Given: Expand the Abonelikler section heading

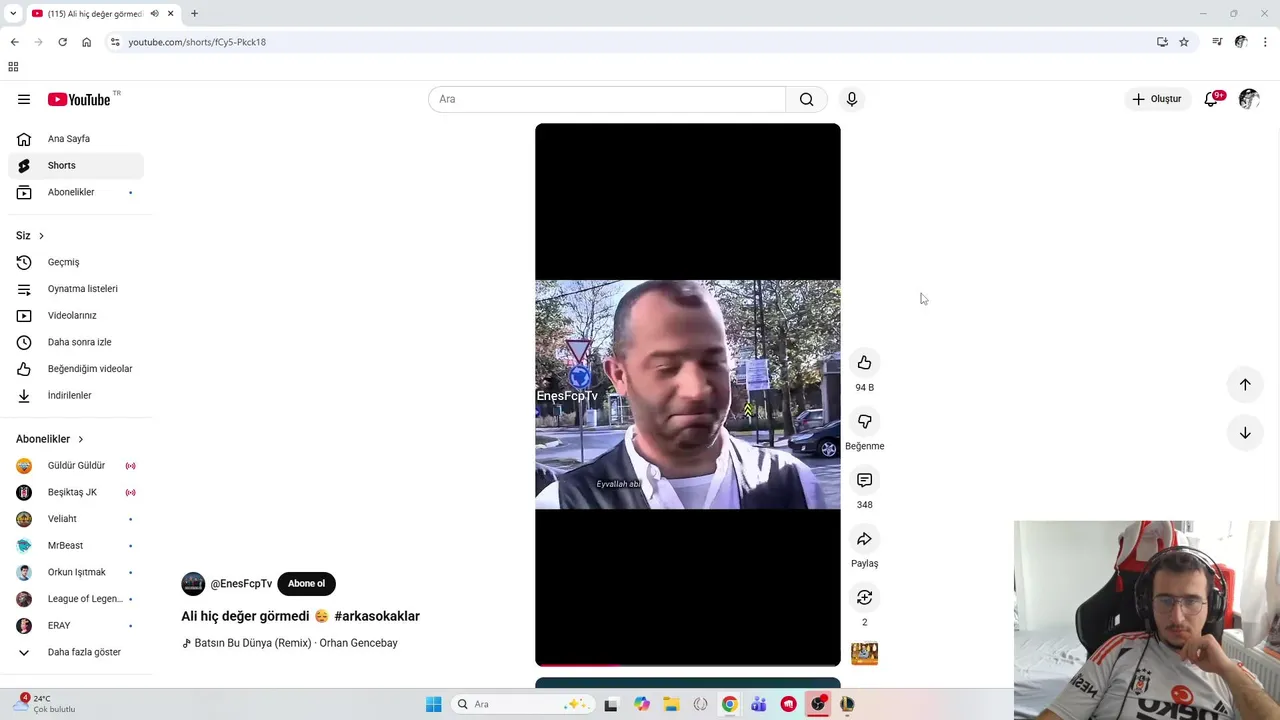Looking at the screenshot, I should click(50, 439).
